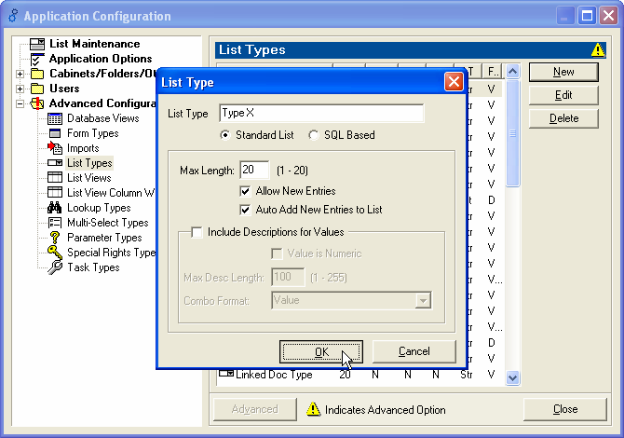Click the list scrollbar up arrow
Viewport: 624px width, 438px height.
click(513, 72)
